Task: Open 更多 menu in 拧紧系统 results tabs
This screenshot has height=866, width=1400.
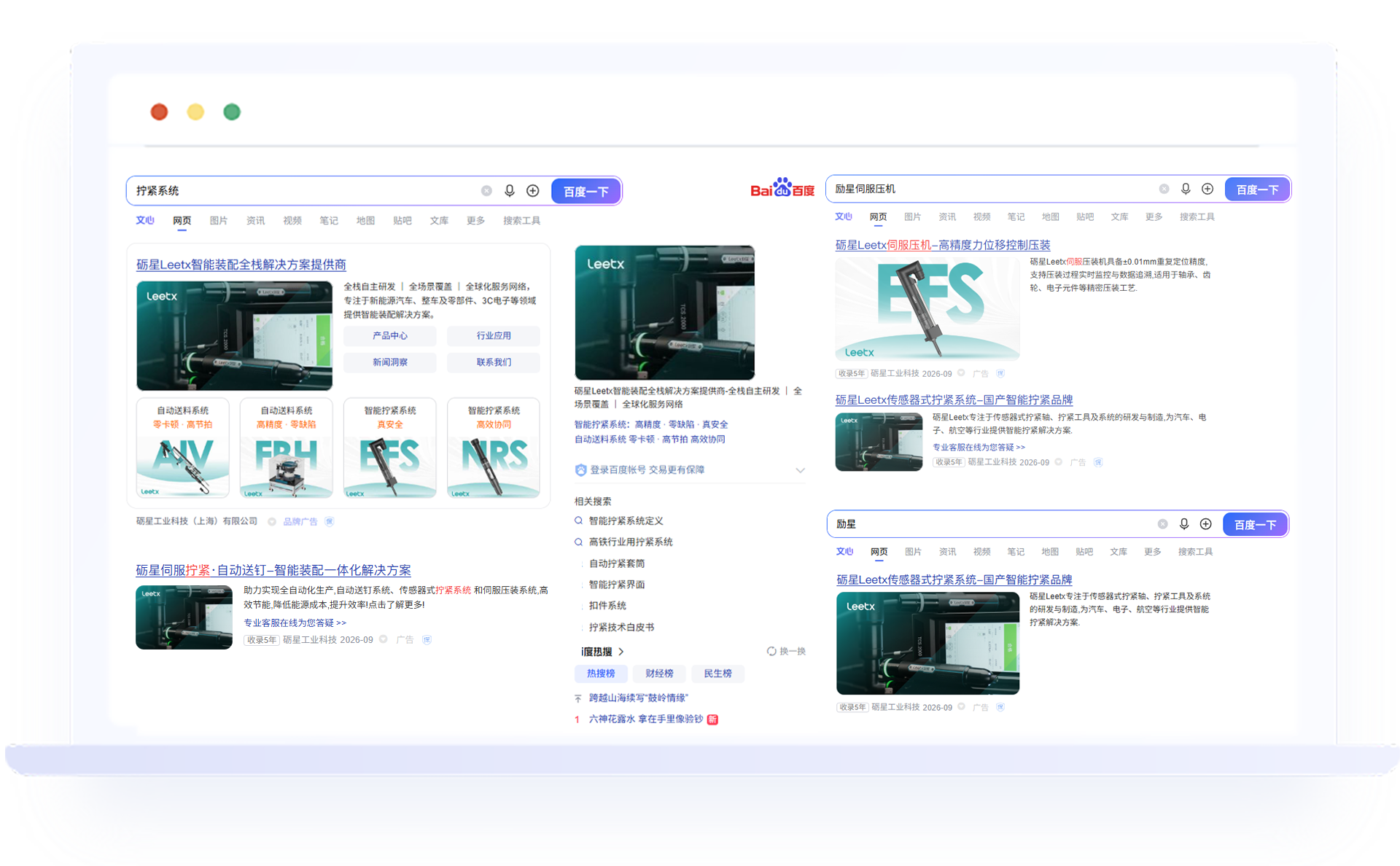Action: [476, 221]
